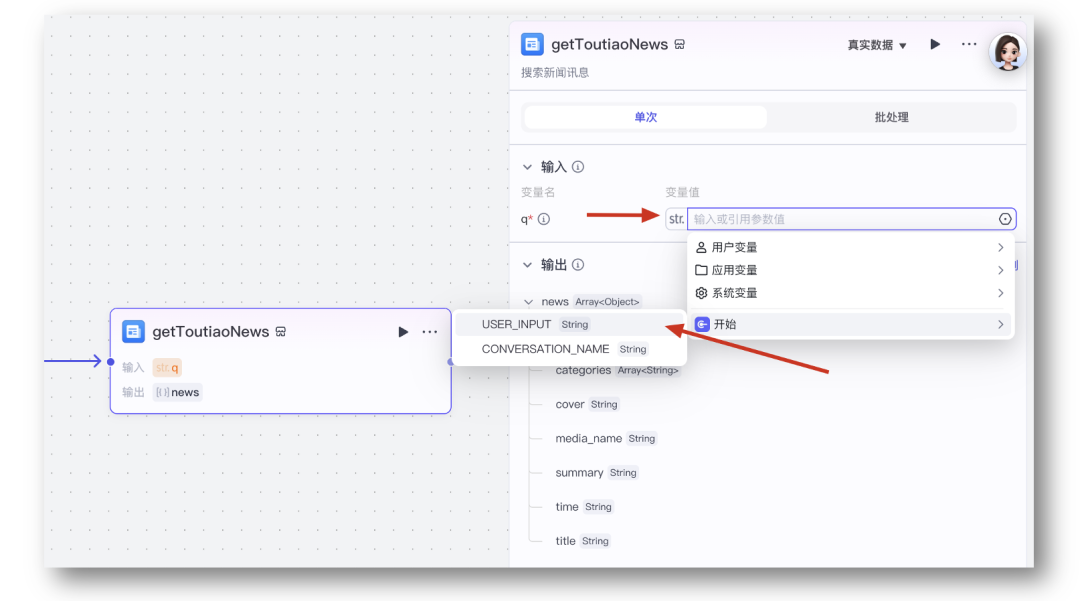The width and height of the screenshot is (1080, 601).
Task: Click the save icon on the canvas node
Action: (281, 332)
